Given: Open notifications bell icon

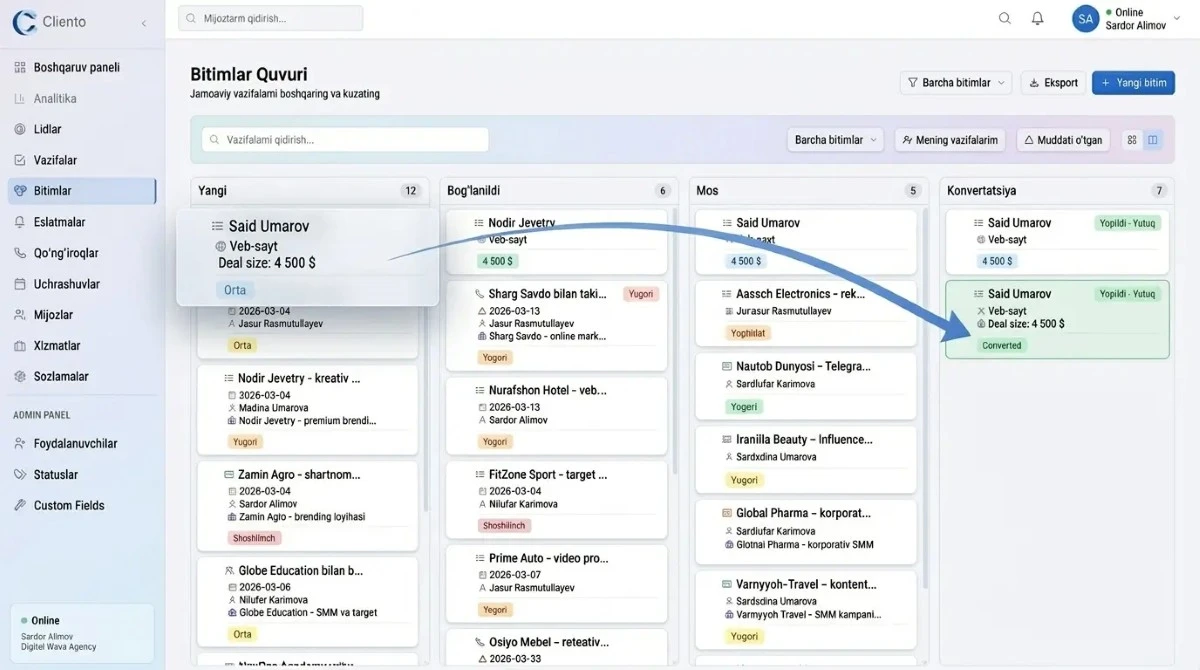Looking at the screenshot, I should tap(1038, 18).
